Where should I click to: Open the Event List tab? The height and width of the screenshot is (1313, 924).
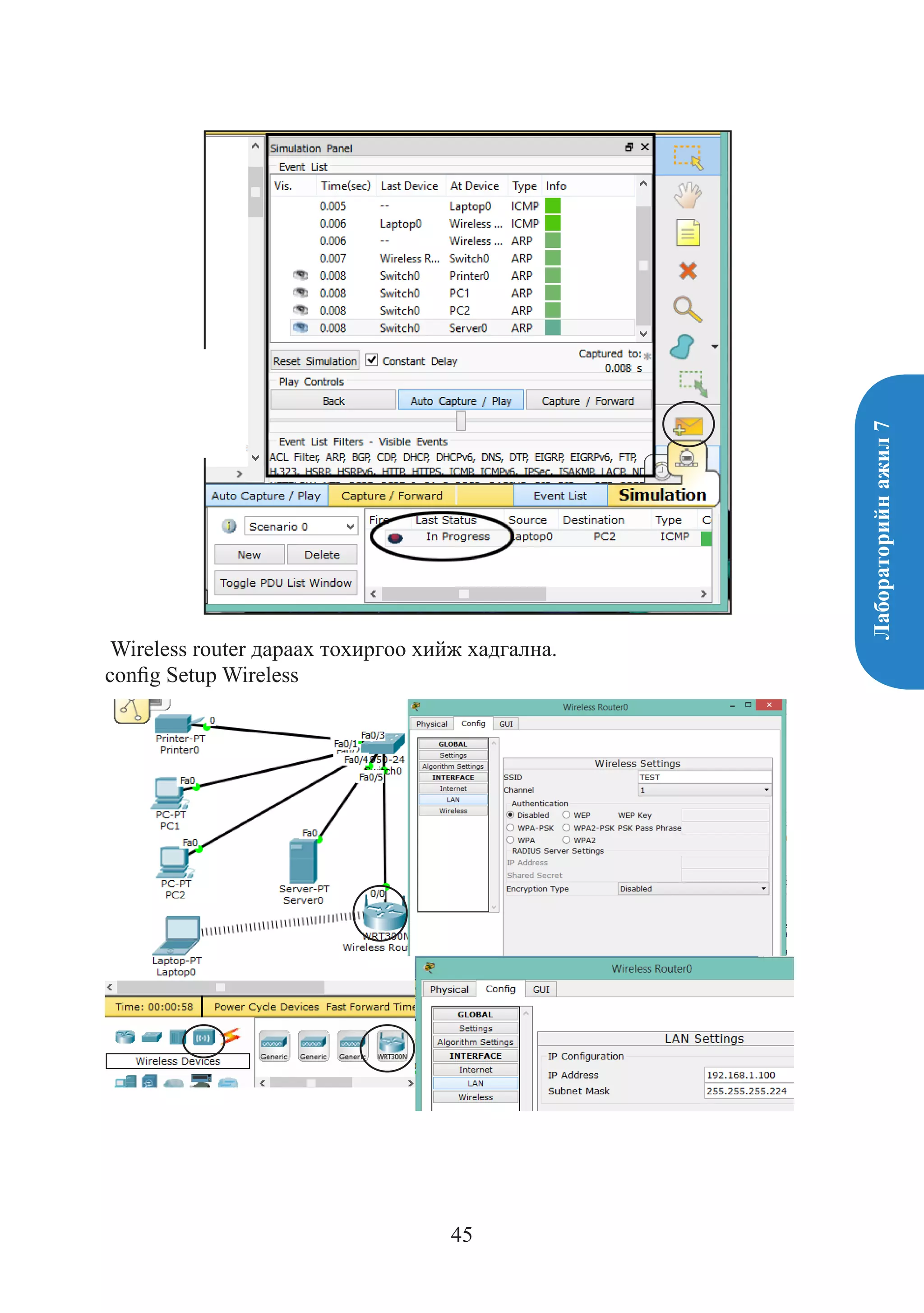(x=560, y=496)
